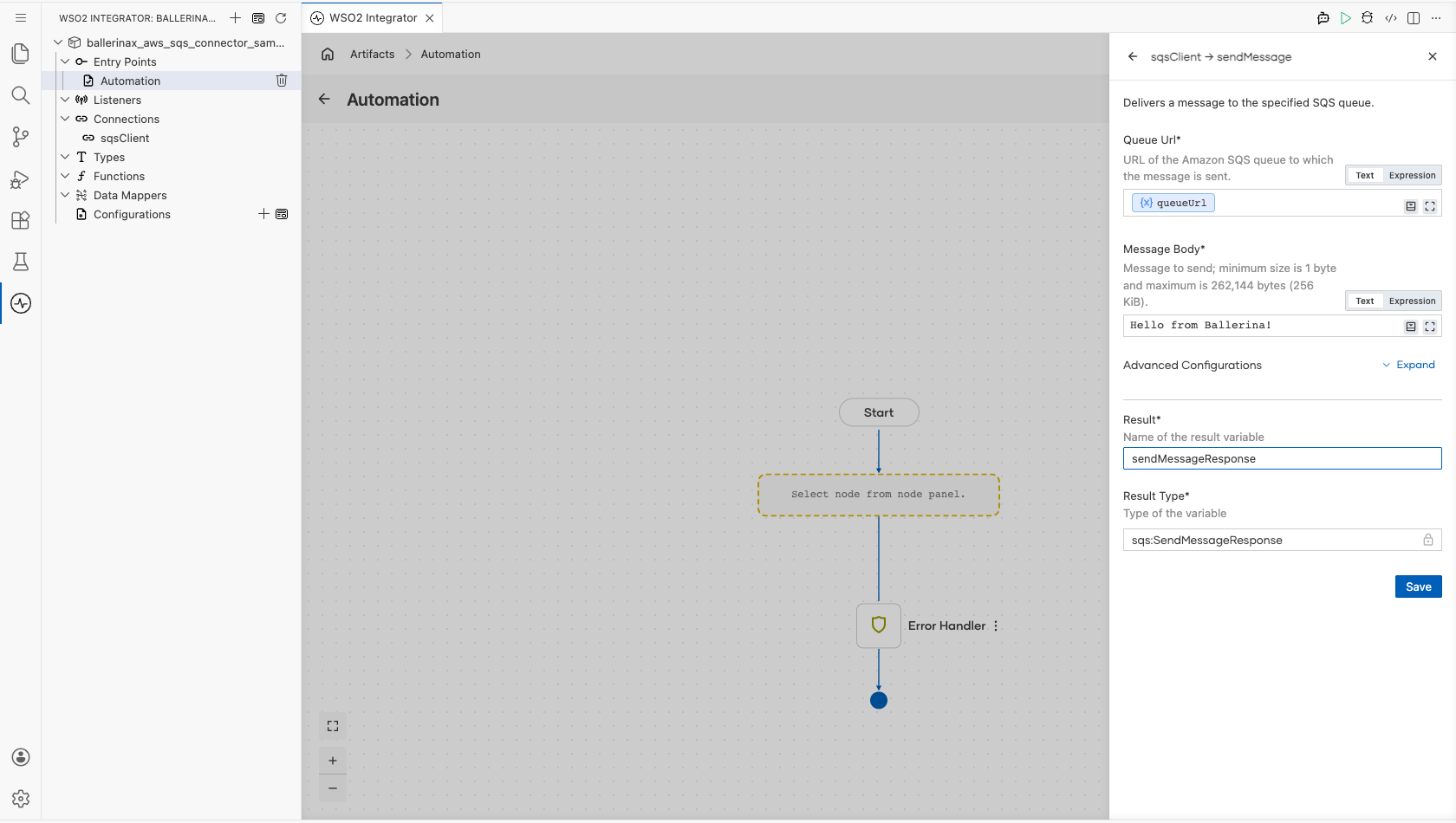Open Error Handler node options menu
Viewport: 1456px width, 823px height.
click(x=996, y=625)
